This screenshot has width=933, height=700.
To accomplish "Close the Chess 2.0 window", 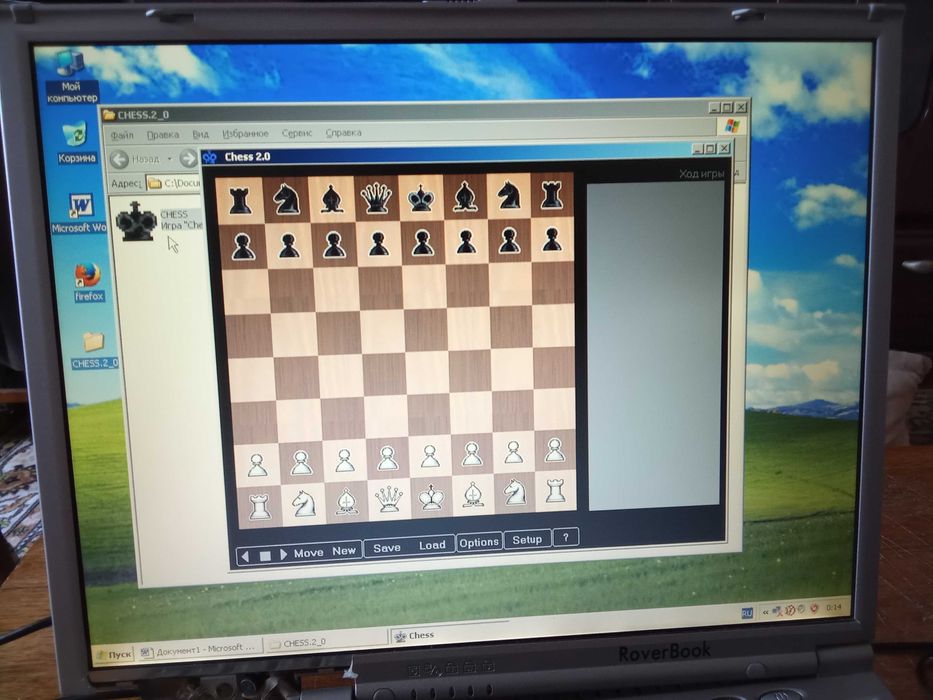I will click(x=724, y=148).
